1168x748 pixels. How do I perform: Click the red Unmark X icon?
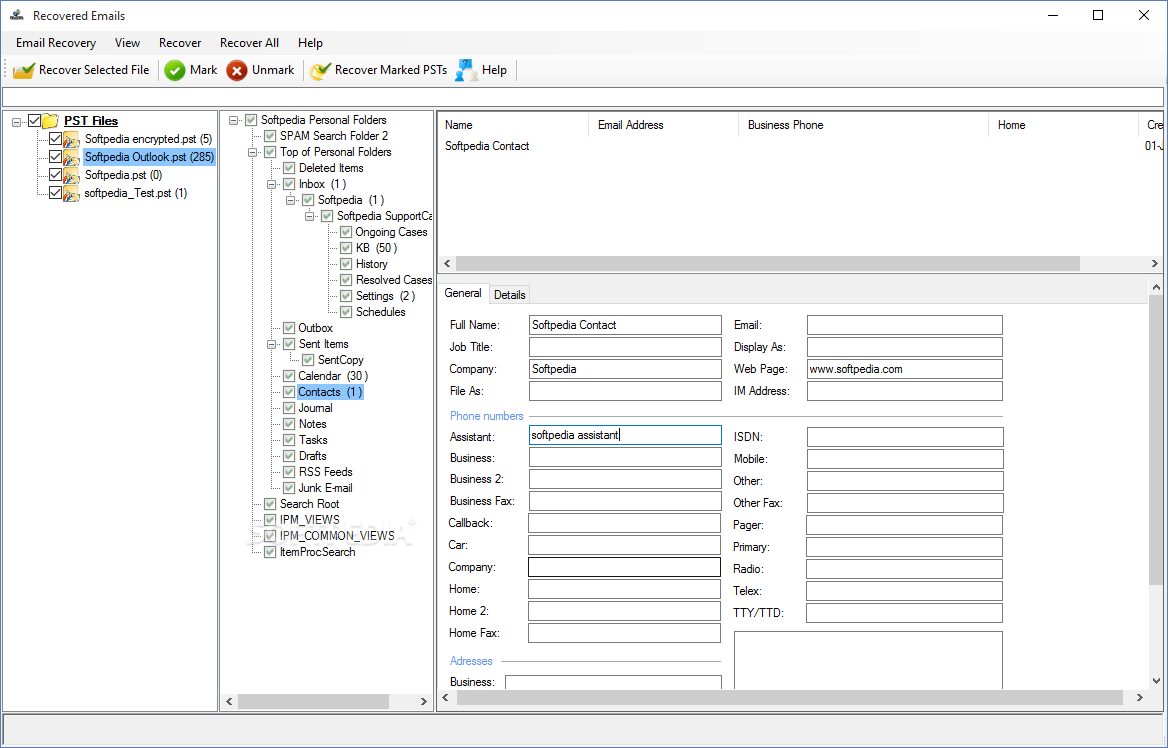click(x=237, y=70)
